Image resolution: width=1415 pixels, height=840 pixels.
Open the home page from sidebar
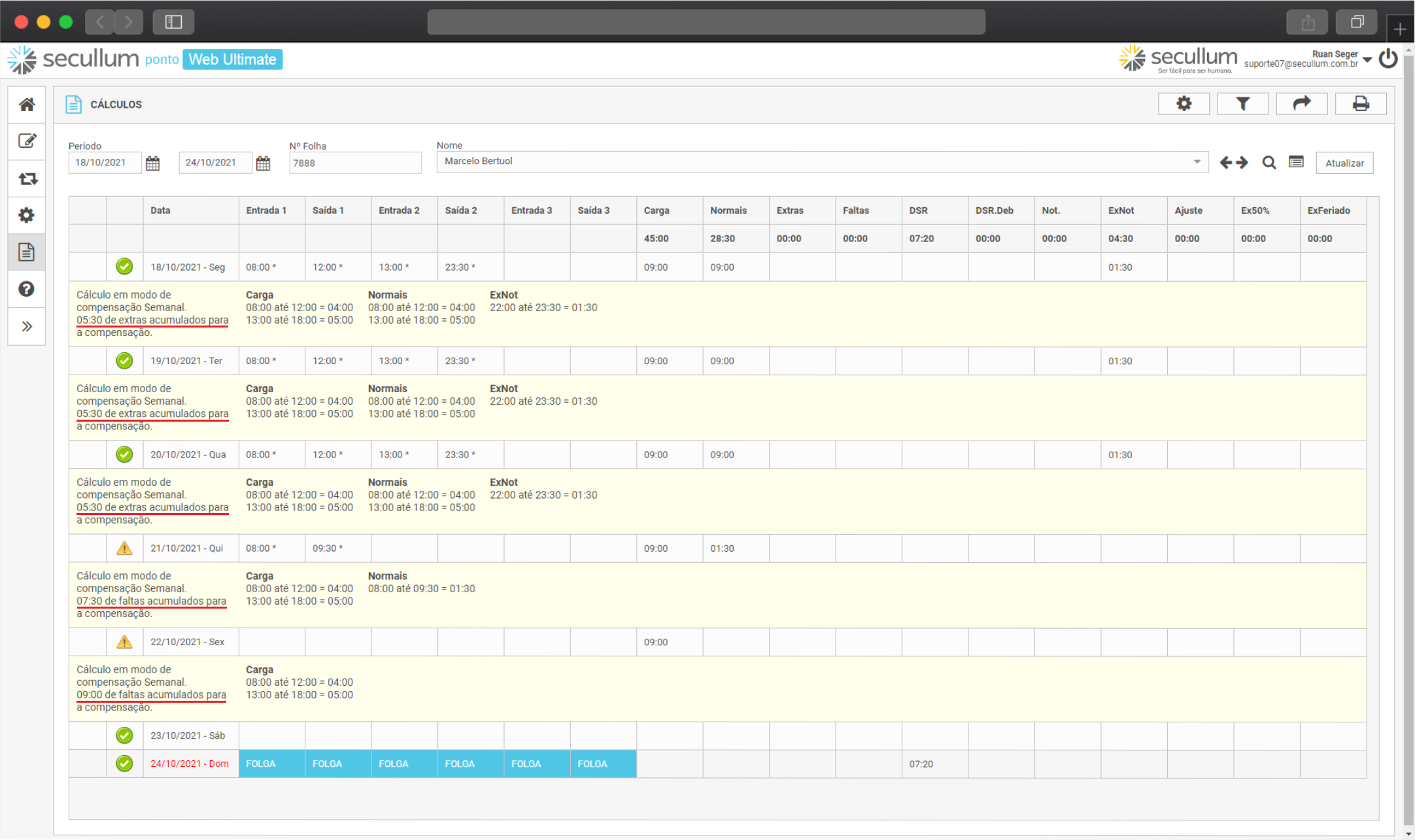(27, 105)
